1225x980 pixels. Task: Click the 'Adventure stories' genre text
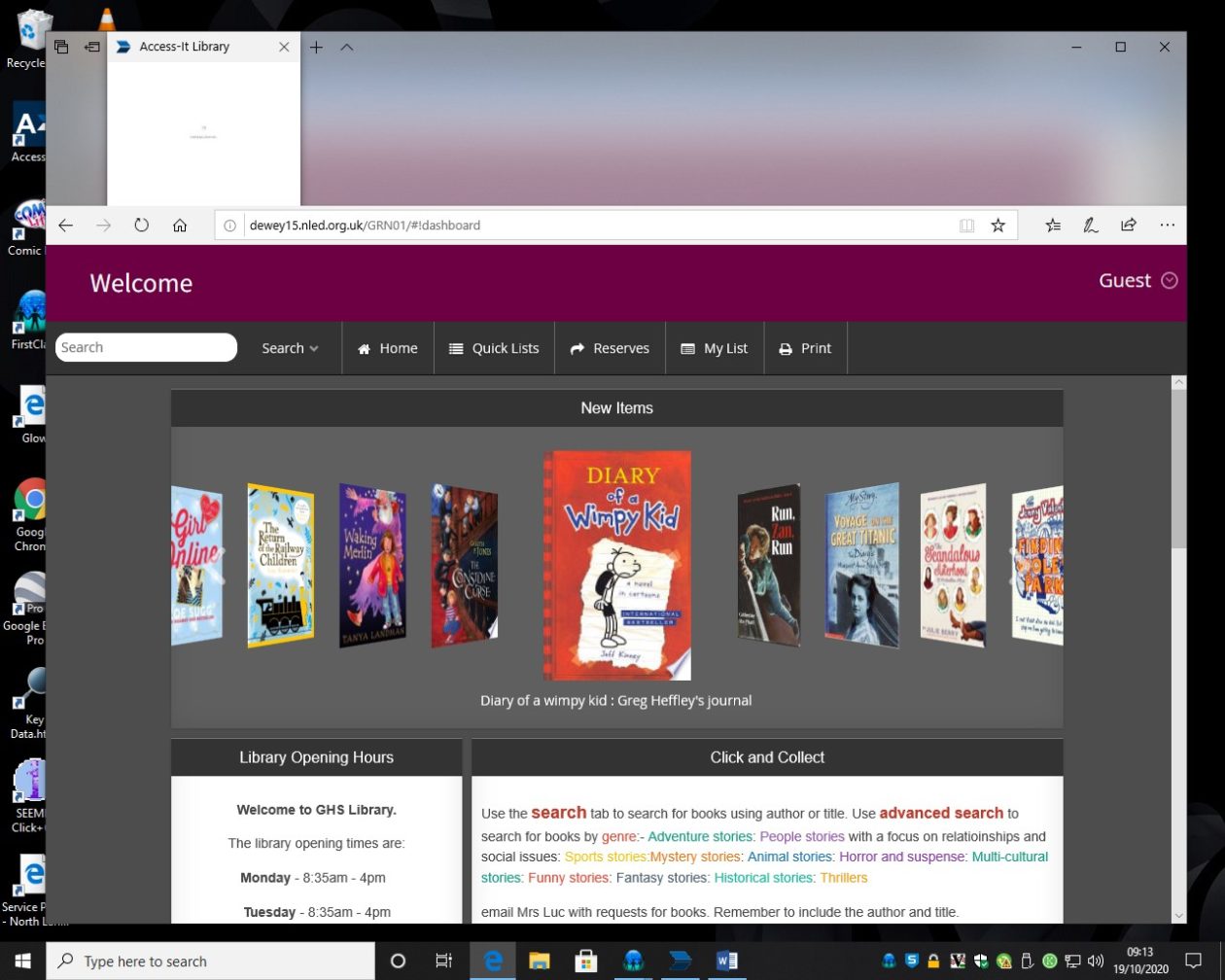click(700, 836)
